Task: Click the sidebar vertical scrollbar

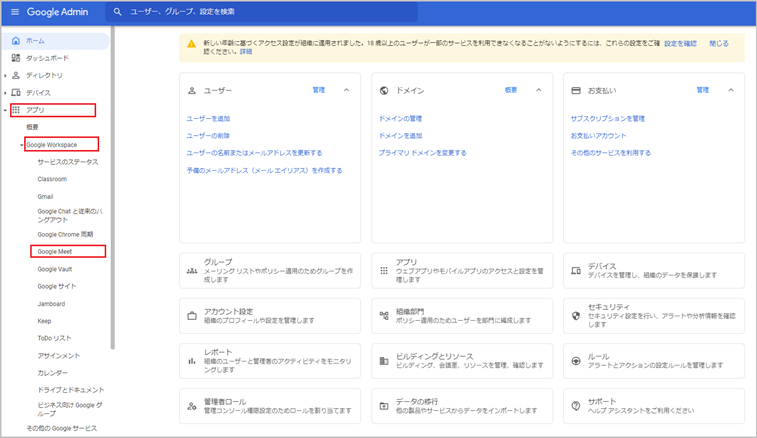Action: coord(113,188)
